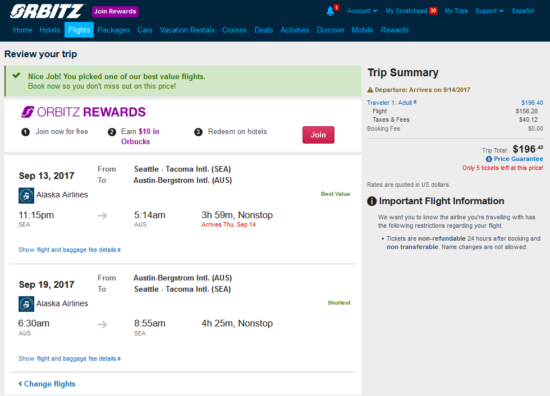Go to the Hotels navigation tab
The height and width of the screenshot is (396, 550).
tap(50, 30)
